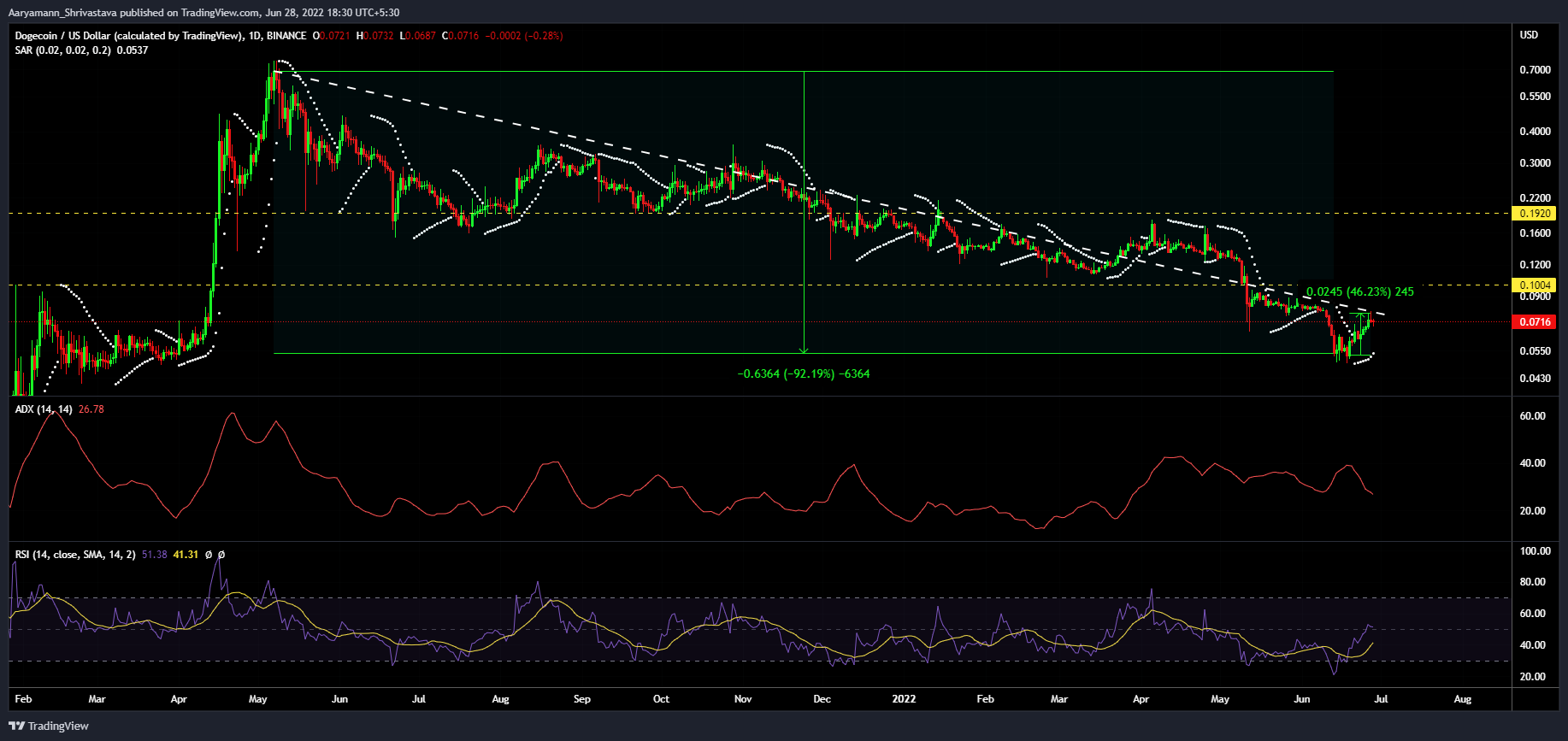Click the TradingView logo at bottom
Screen dimensions: 1568x741
pyautogui.click(x=49, y=726)
